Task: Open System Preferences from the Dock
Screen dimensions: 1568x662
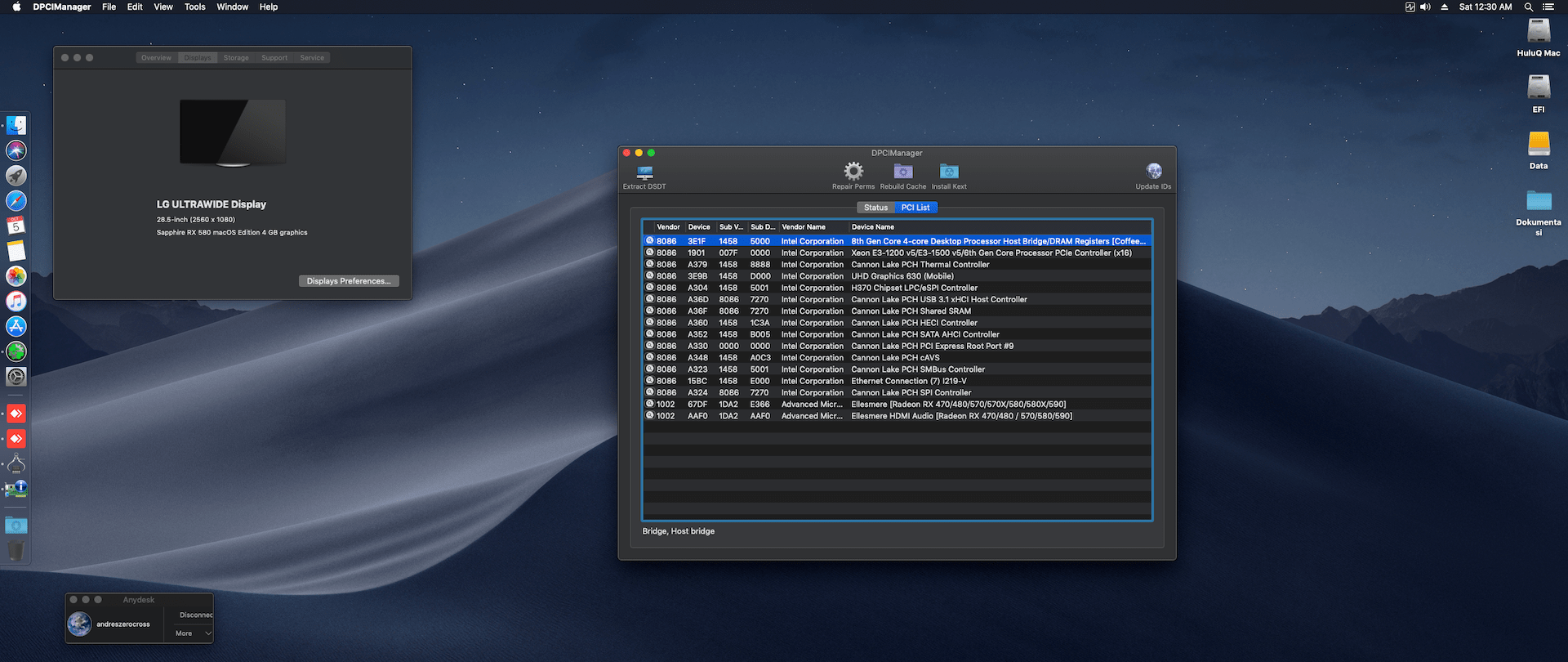Action: click(x=16, y=377)
